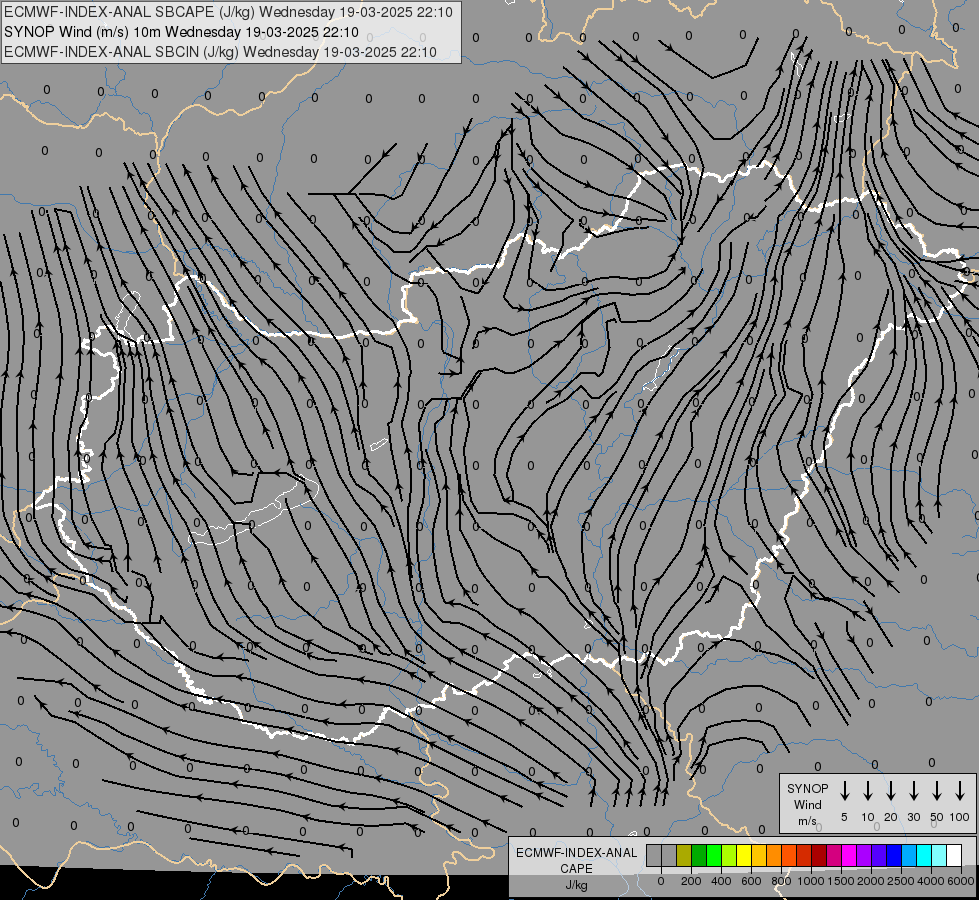Click the SYNOP wind arrow above 50
This screenshot has width=979, height=900.
pyautogui.click(x=937, y=791)
